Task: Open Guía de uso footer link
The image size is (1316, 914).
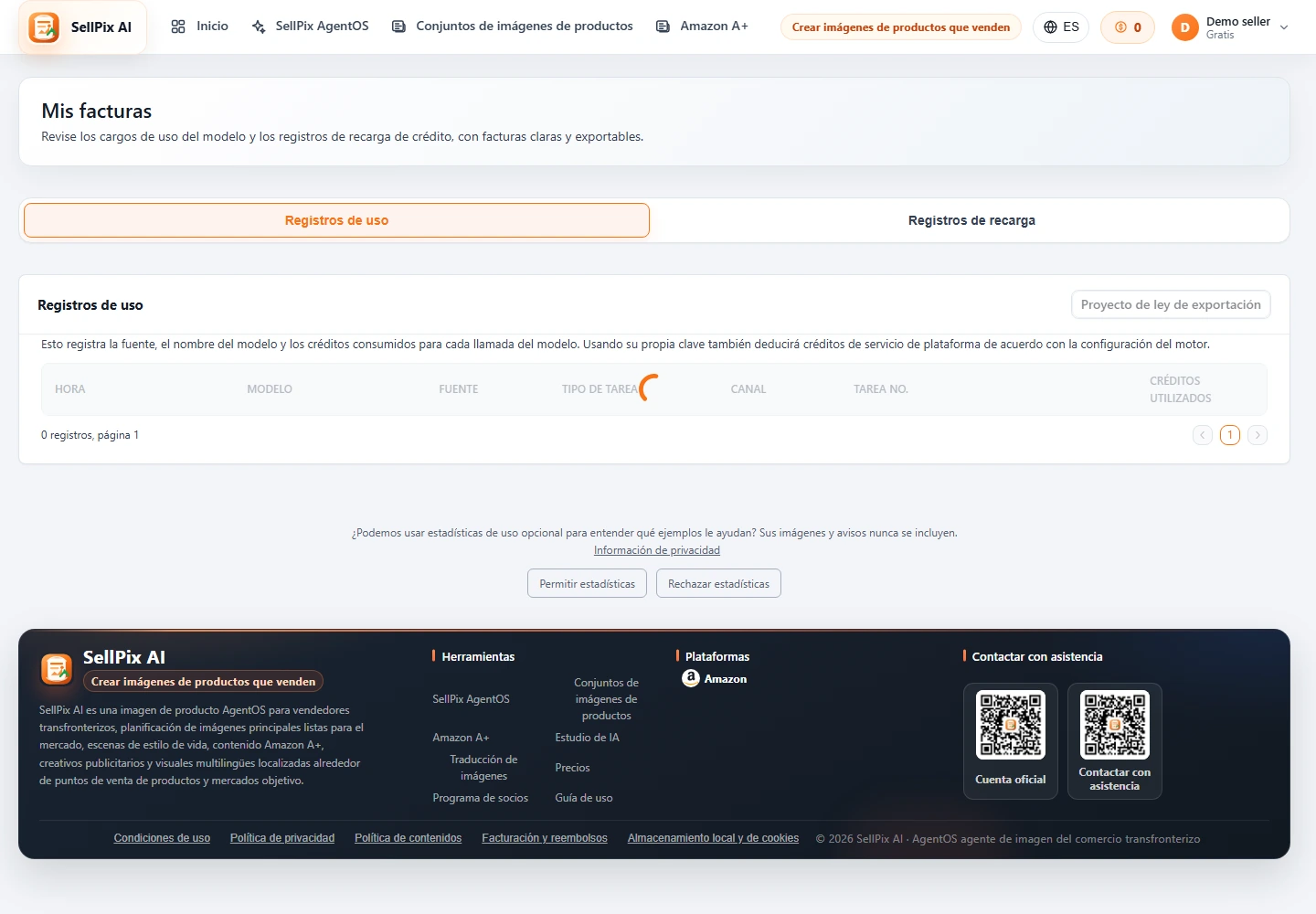Action: (x=584, y=798)
